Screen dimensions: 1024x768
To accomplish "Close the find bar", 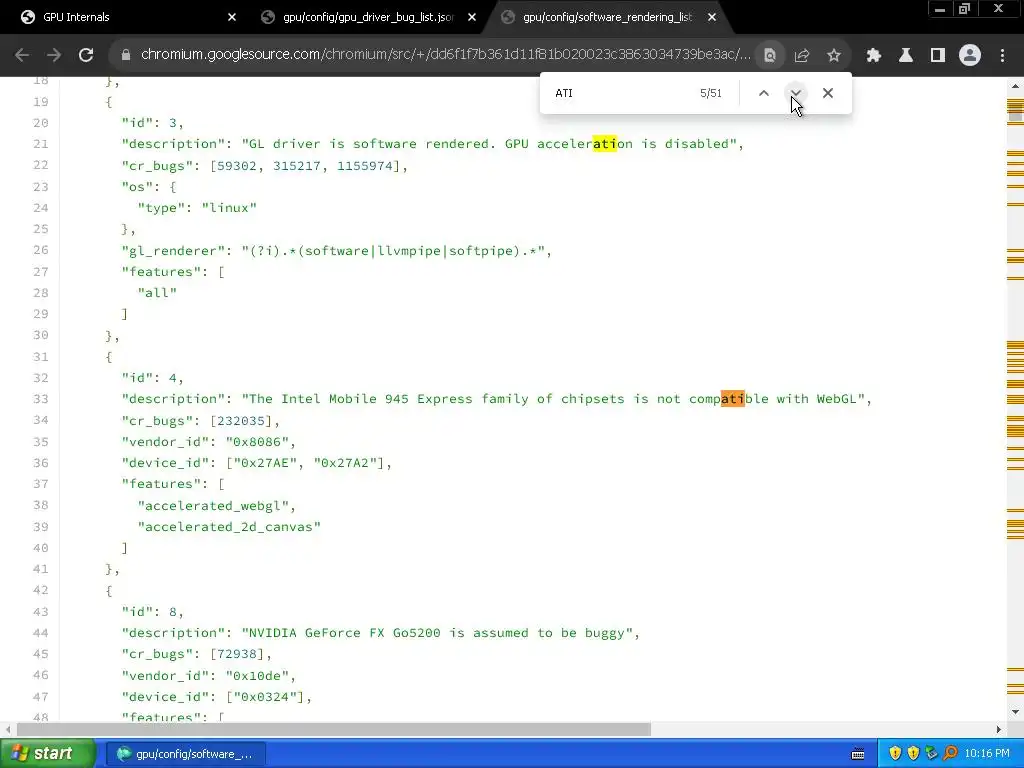I will click(827, 93).
